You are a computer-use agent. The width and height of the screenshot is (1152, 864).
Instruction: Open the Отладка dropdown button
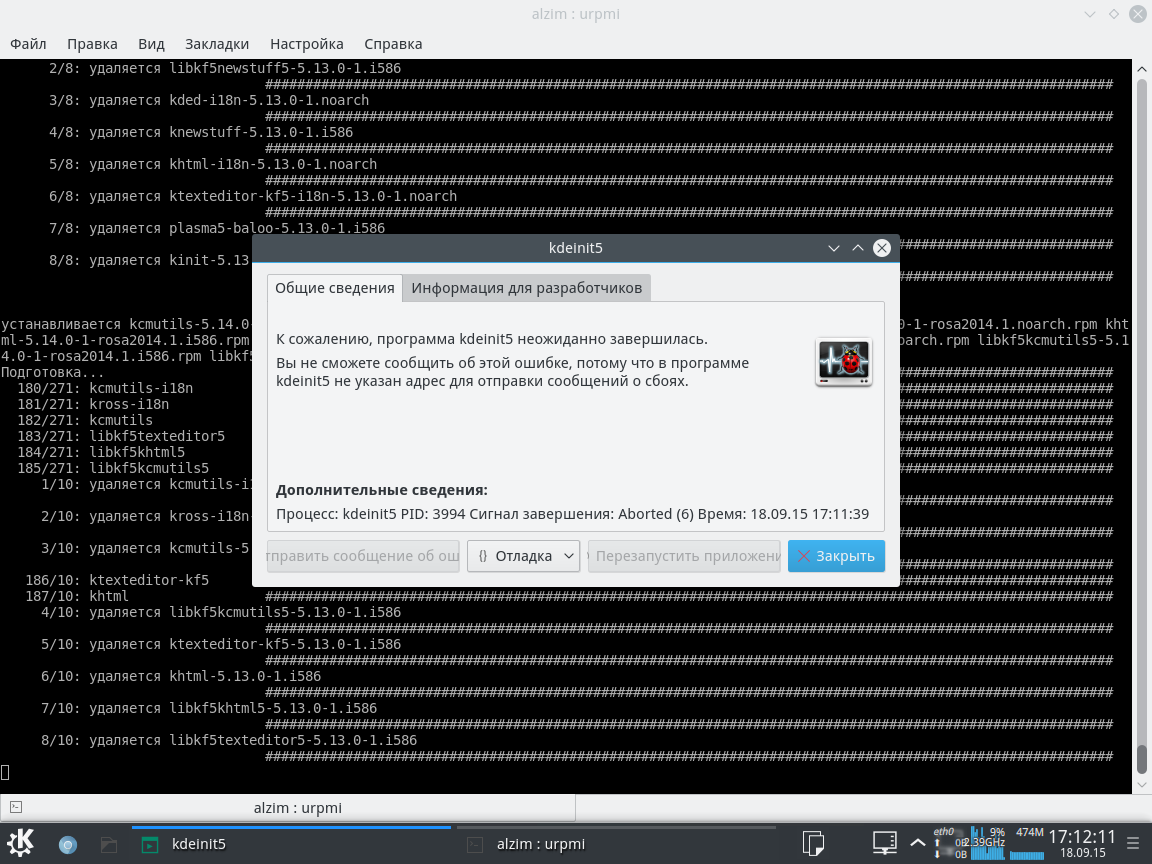click(523, 556)
